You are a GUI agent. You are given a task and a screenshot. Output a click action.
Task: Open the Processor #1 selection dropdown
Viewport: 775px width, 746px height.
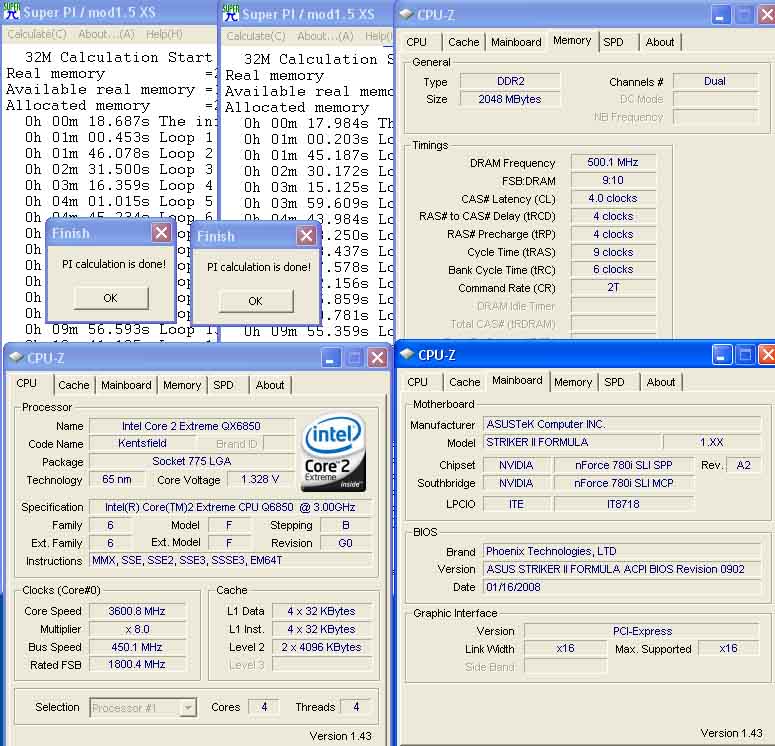tap(188, 708)
